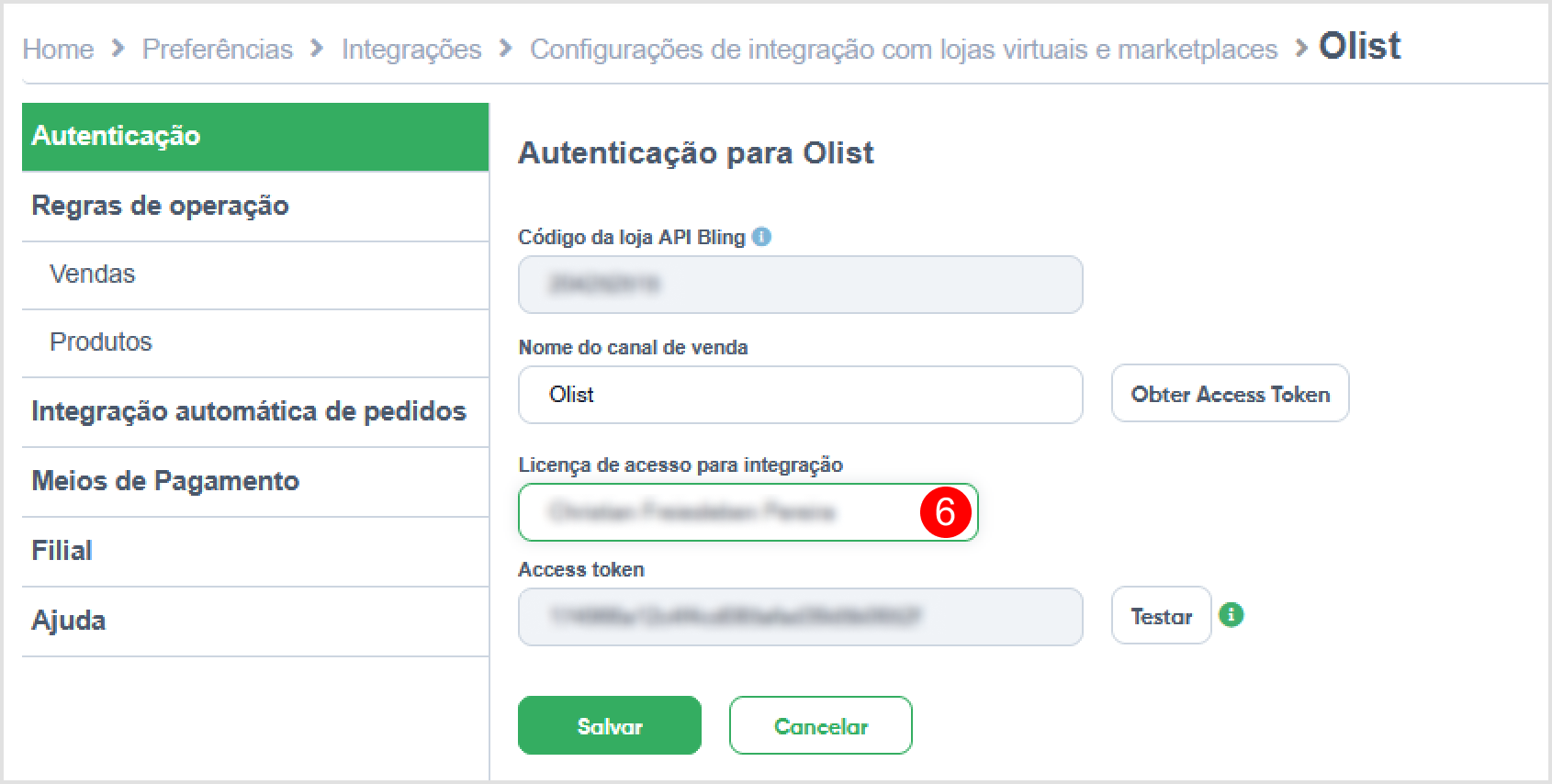1552x784 pixels.
Task: Click the chevron after Home breadcrumb
Action: pos(118,50)
